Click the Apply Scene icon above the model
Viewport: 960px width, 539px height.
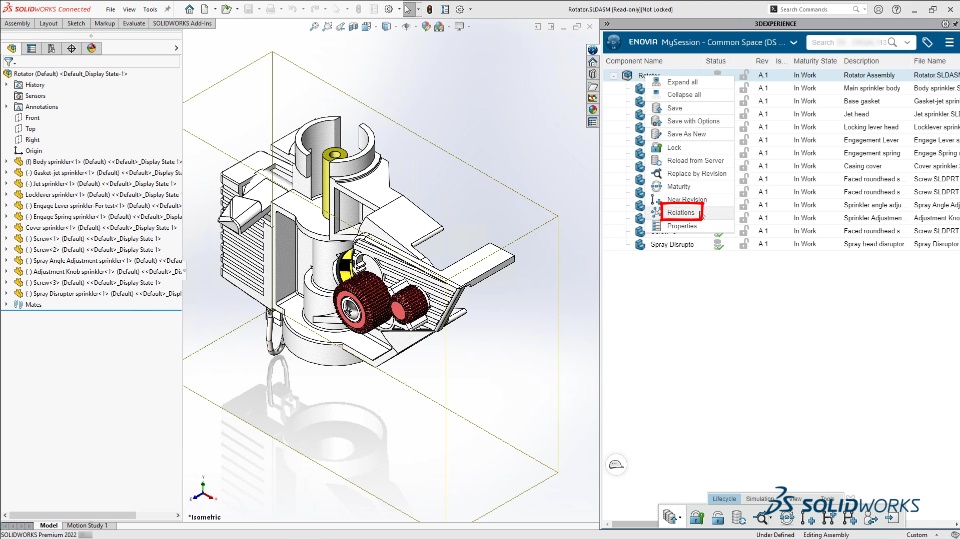click(x=439, y=26)
